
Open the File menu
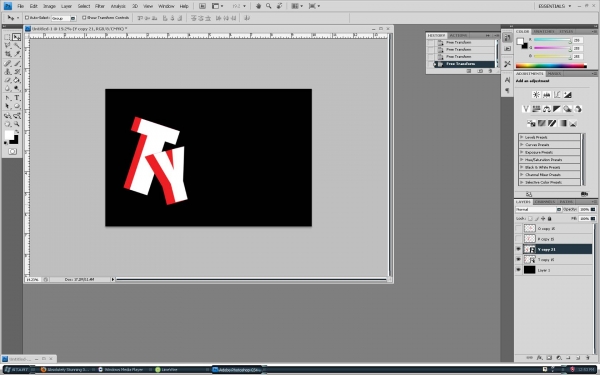[21, 6]
